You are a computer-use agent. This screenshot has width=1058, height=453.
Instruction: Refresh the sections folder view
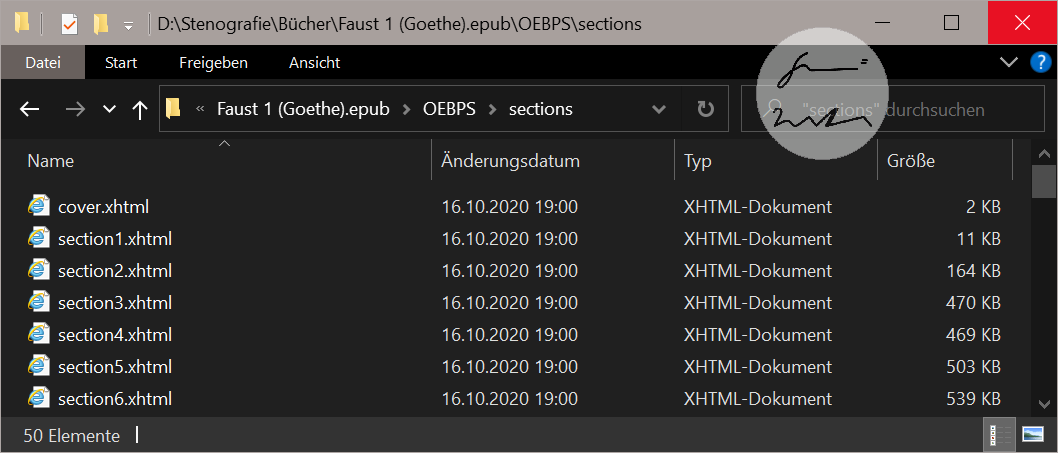click(x=705, y=109)
